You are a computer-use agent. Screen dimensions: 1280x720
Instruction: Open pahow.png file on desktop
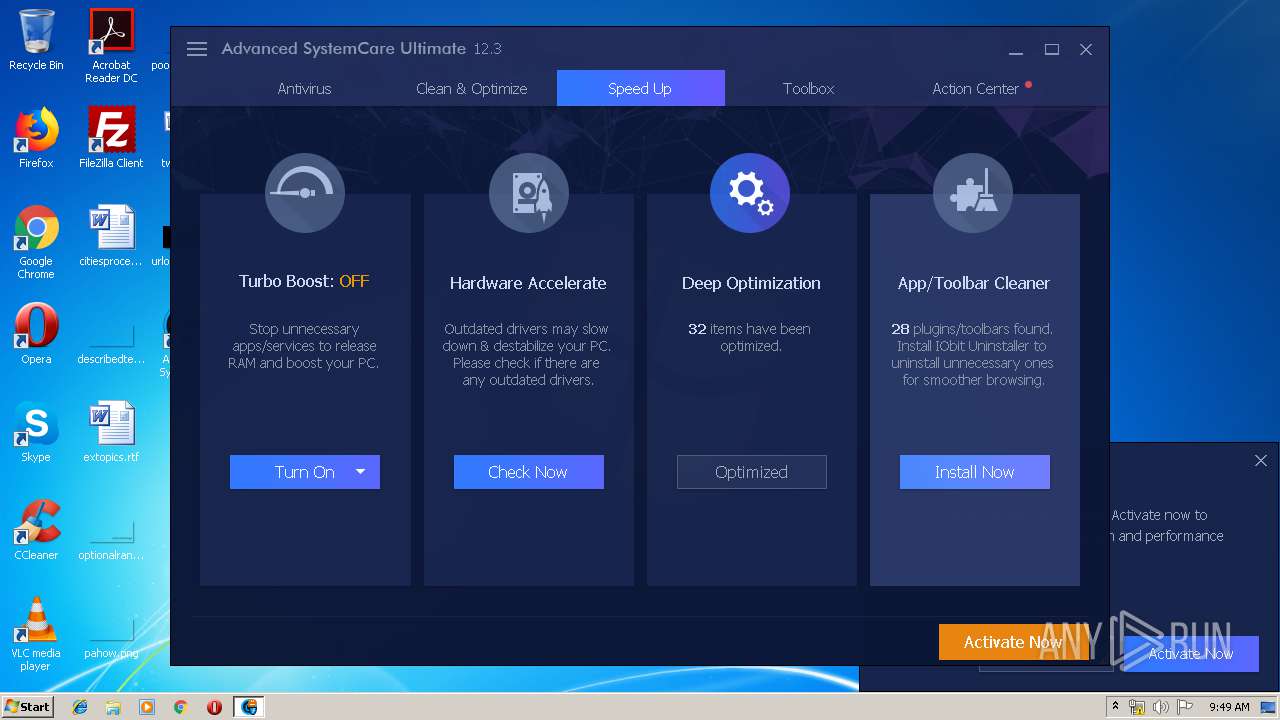coord(111,640)
